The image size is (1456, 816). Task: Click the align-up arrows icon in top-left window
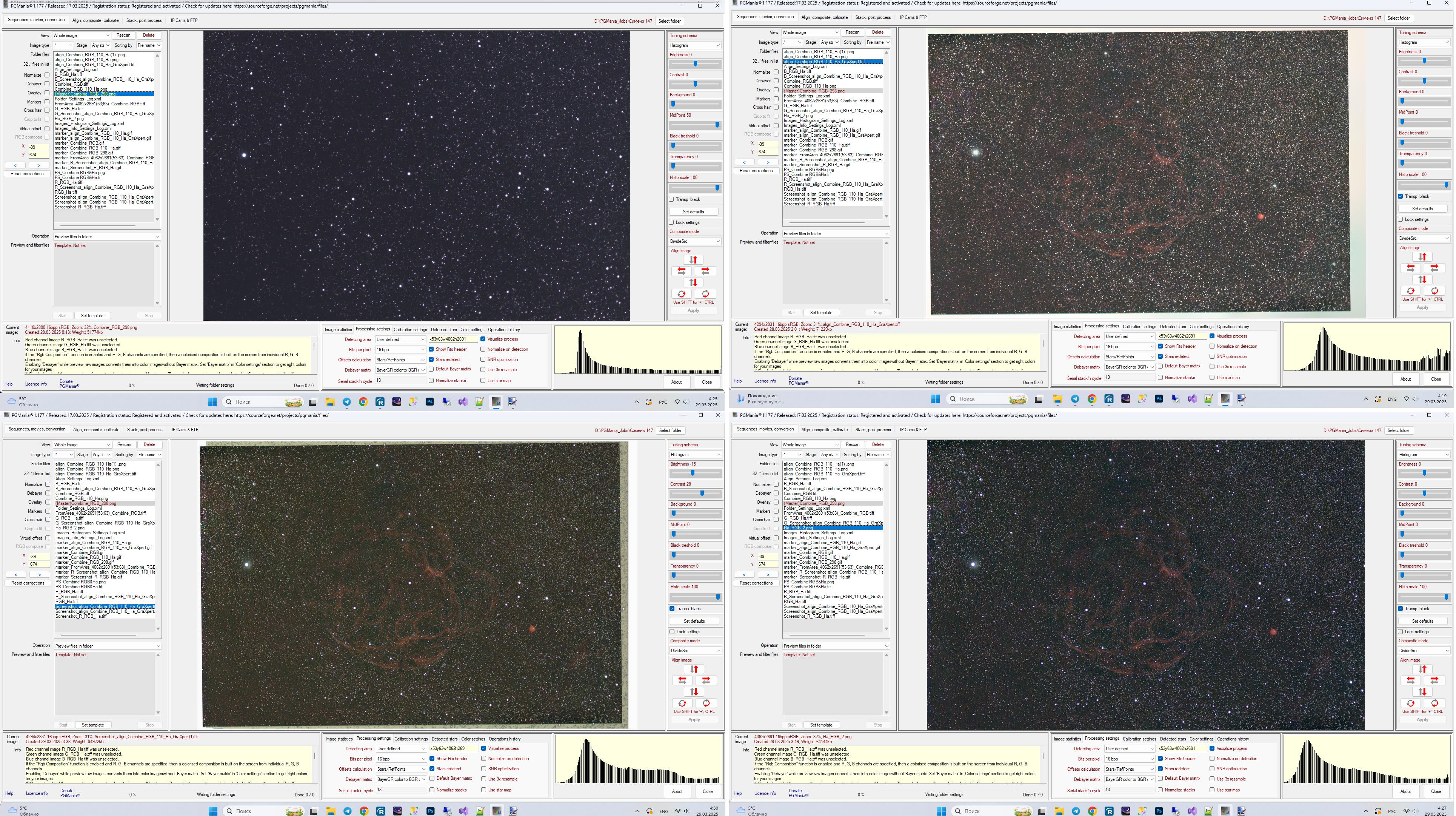click(694, 259)
